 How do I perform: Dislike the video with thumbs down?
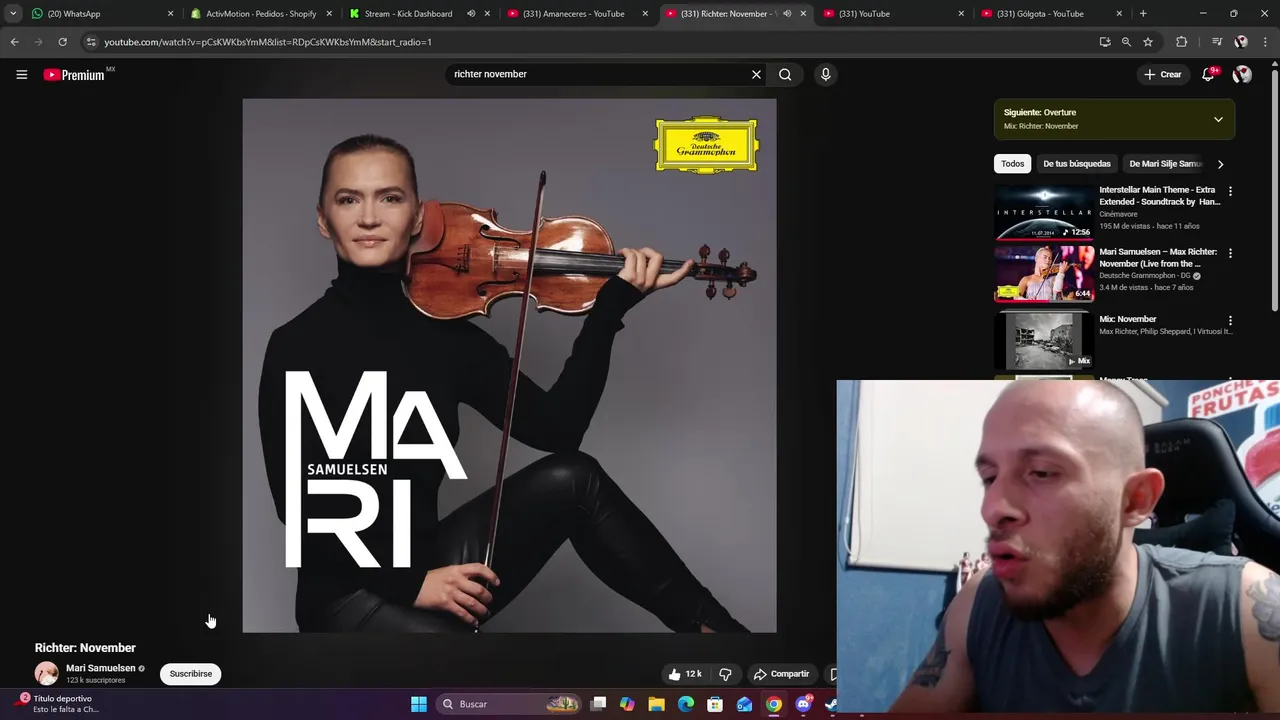point(726,674)
